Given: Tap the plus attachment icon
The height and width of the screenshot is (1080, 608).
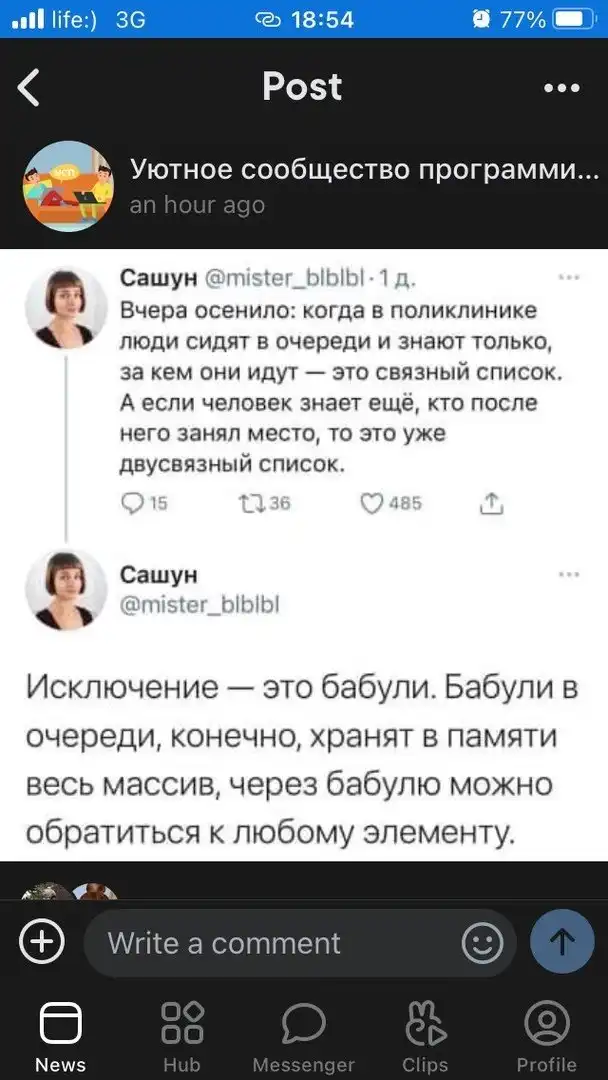Looking at the screenshot, I should pyautogui.click(x=42, y=943).
